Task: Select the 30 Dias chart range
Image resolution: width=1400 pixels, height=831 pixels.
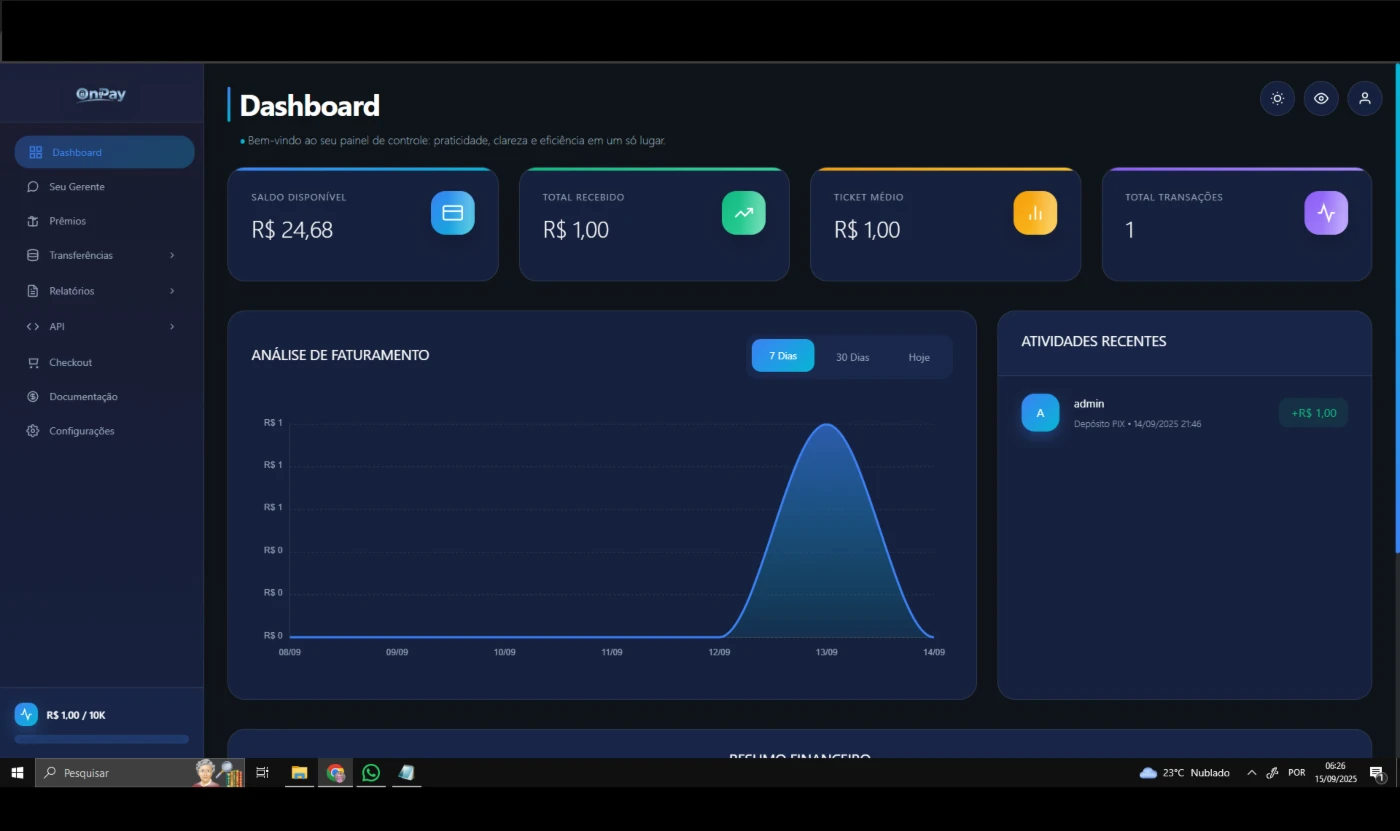Action: [852, 357]
